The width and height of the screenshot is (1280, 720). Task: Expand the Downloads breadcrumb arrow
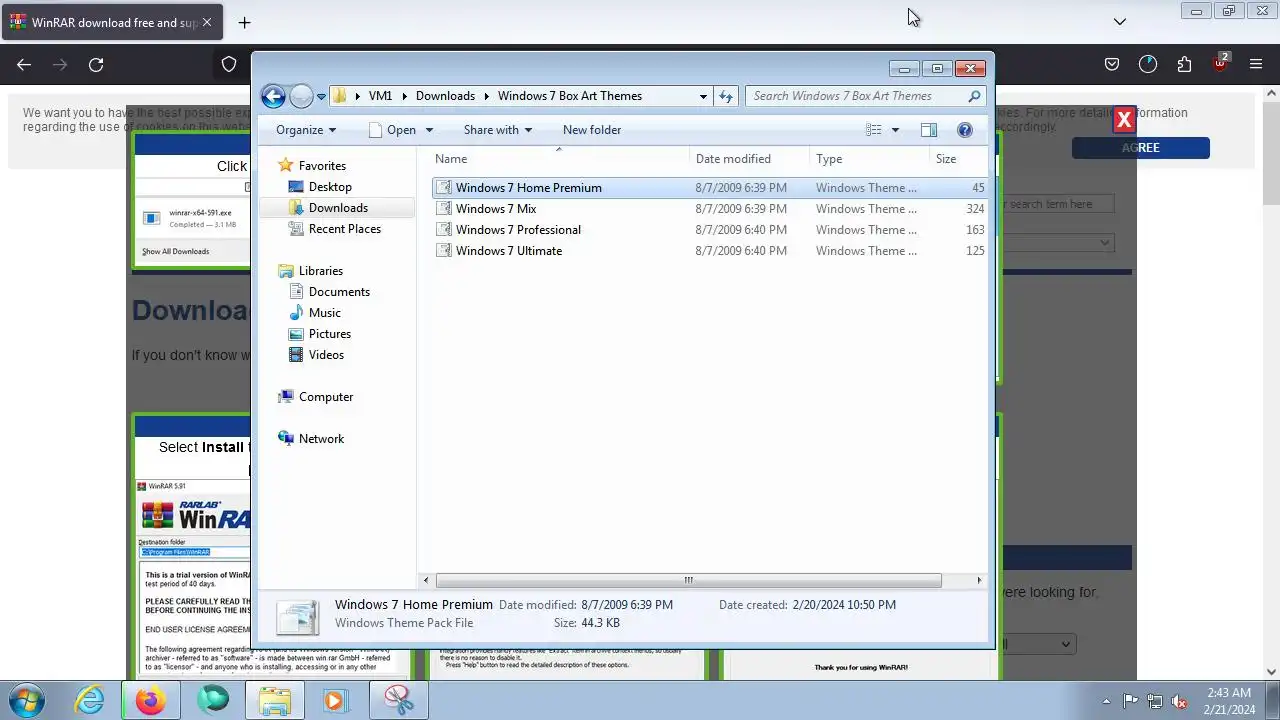coord(487,96)
